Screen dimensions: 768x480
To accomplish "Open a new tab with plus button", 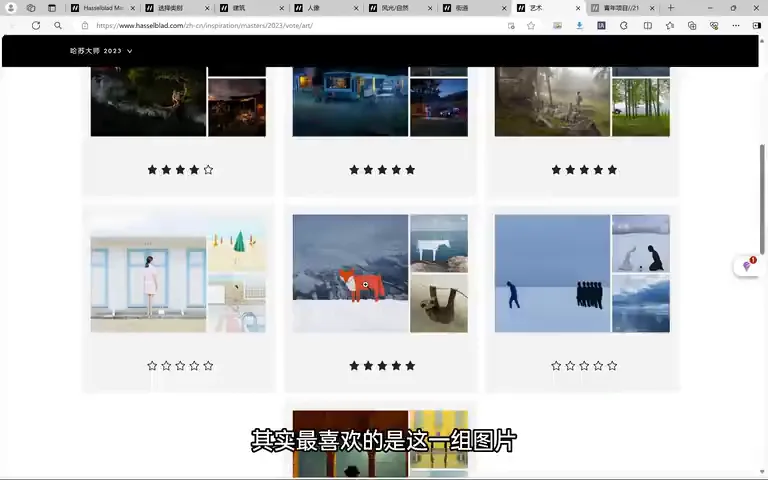I will pos(671,8).
